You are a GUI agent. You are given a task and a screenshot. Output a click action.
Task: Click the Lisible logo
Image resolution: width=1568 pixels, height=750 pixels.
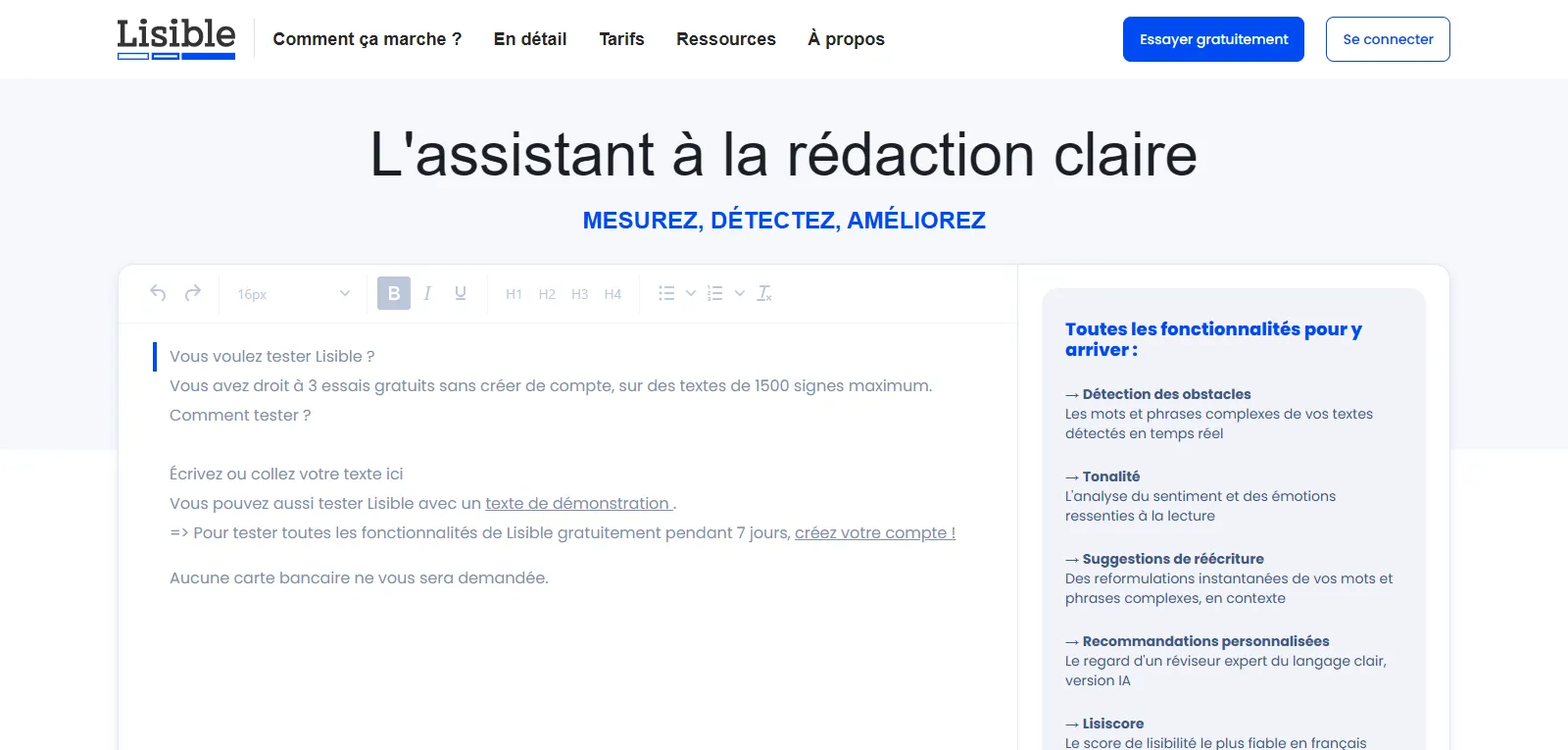pos(176,39)
